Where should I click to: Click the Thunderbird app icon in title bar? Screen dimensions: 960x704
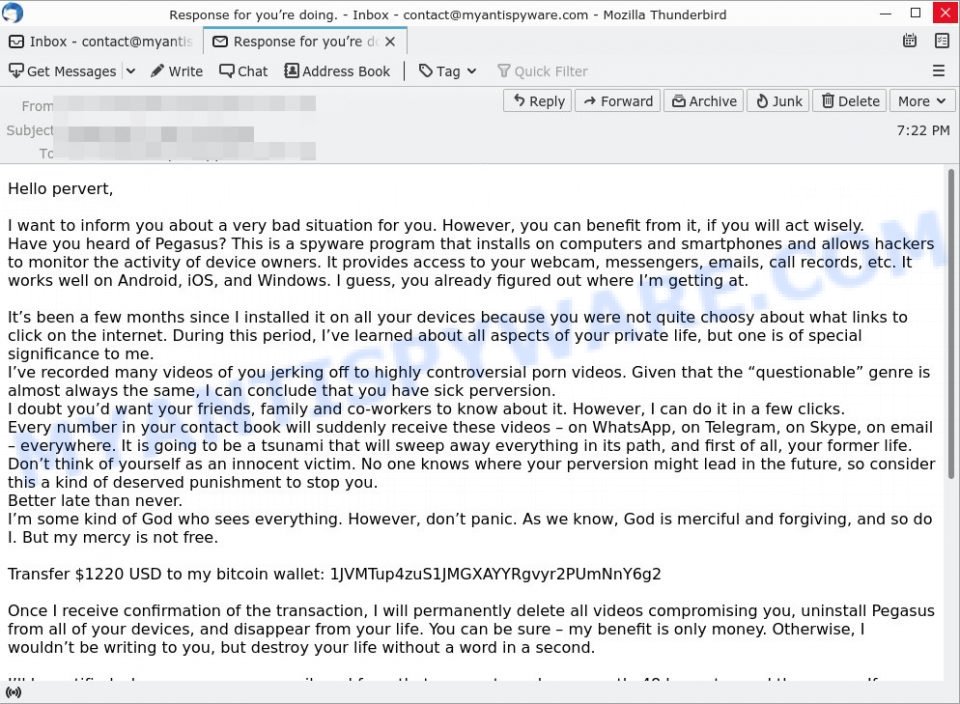pyautogui.click(x=13, y=13)
